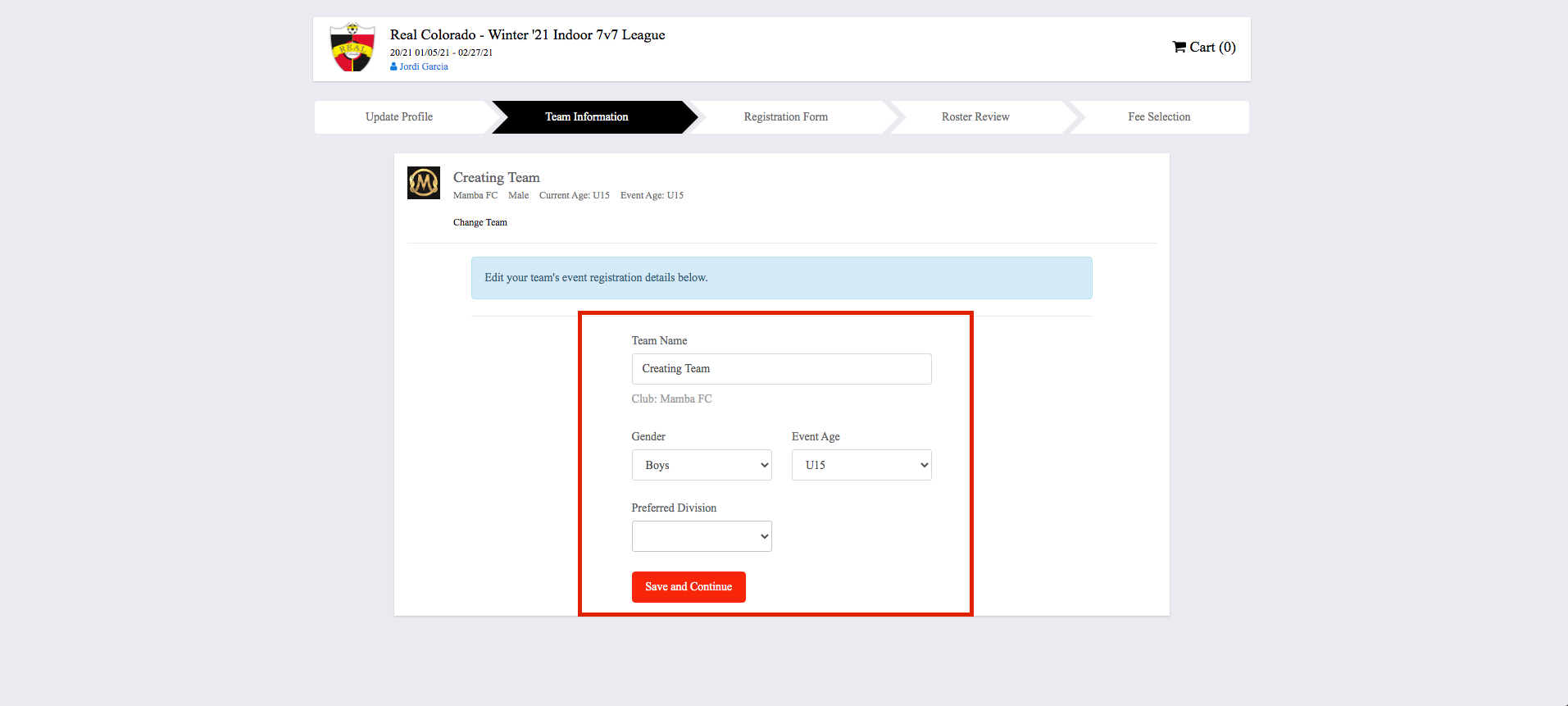The width and height of the screenshot is (1568, 706).
Task: Open the shopping cart icon
Action: pos(1179,47)
